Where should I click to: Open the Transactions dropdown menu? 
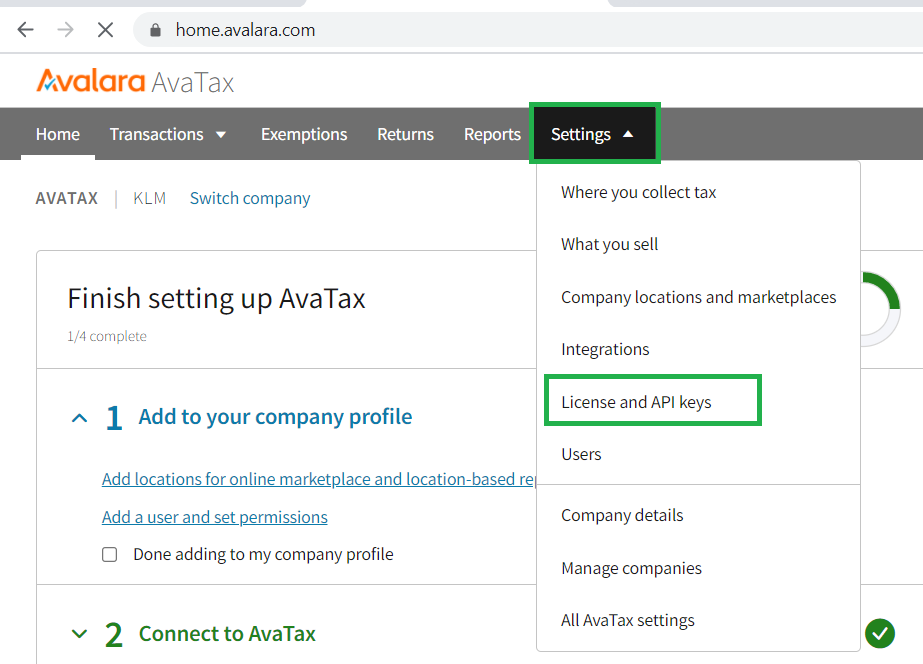tap(168, 134)
